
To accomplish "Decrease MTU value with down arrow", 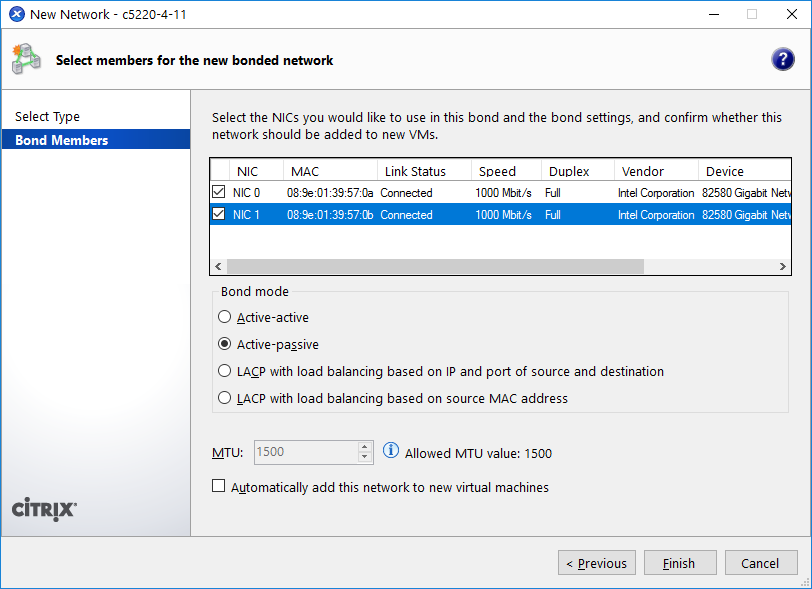I will (x=365, y=458).
